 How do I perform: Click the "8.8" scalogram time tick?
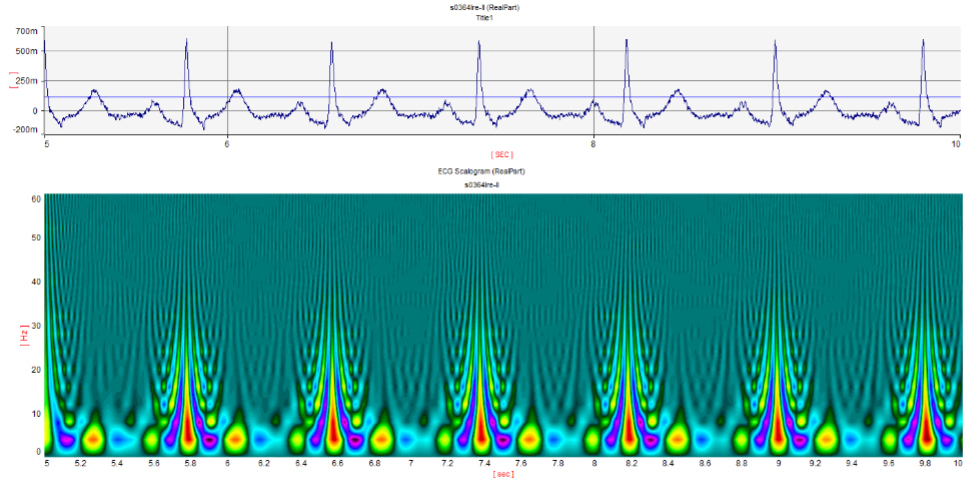740,463
